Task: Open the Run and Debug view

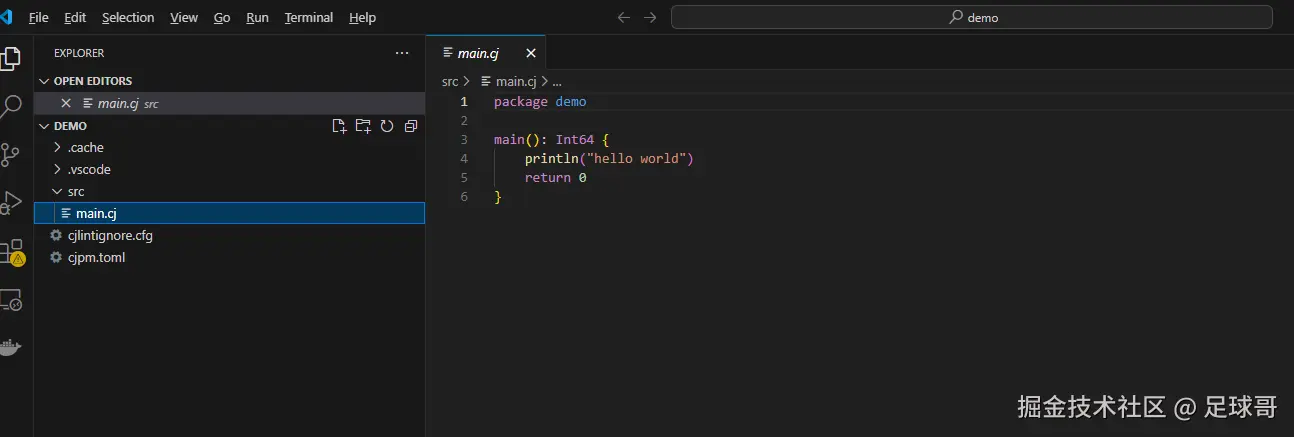Action: 10,203
